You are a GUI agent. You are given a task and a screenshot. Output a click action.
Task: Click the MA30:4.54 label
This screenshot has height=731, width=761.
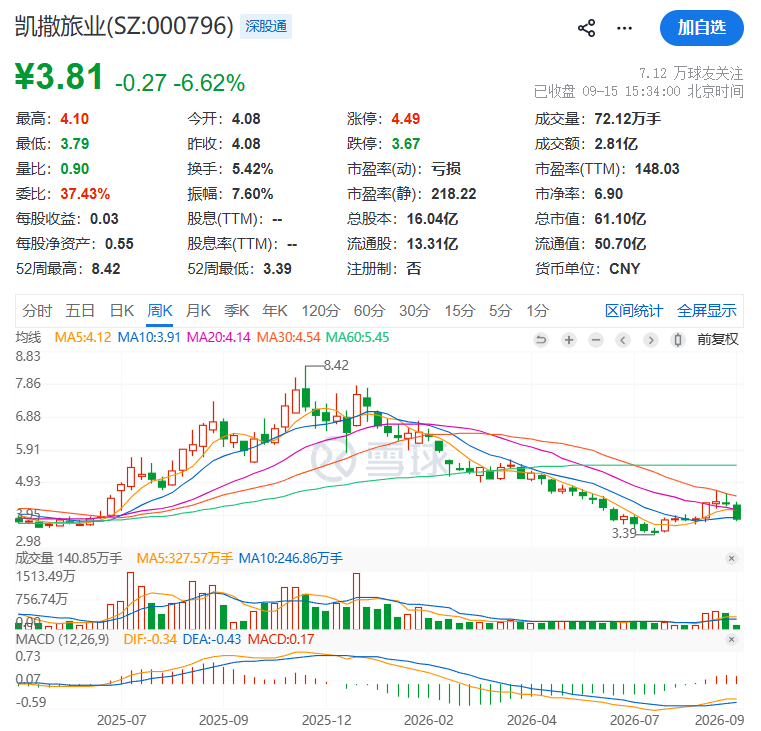point(288,337)
